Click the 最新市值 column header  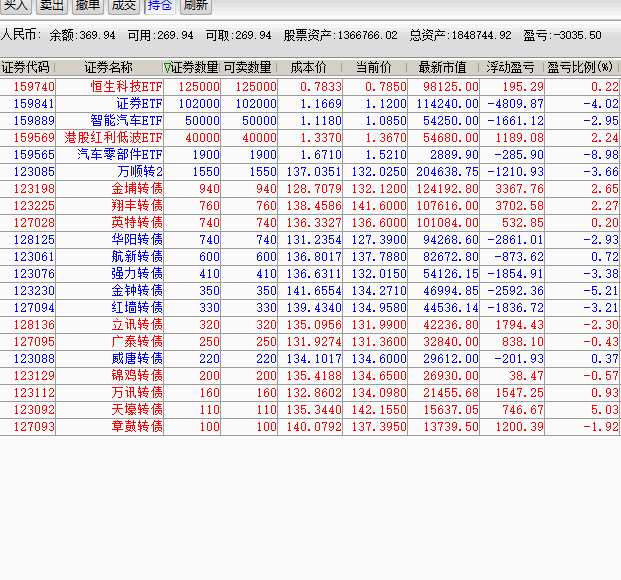(x=443, y=68)
